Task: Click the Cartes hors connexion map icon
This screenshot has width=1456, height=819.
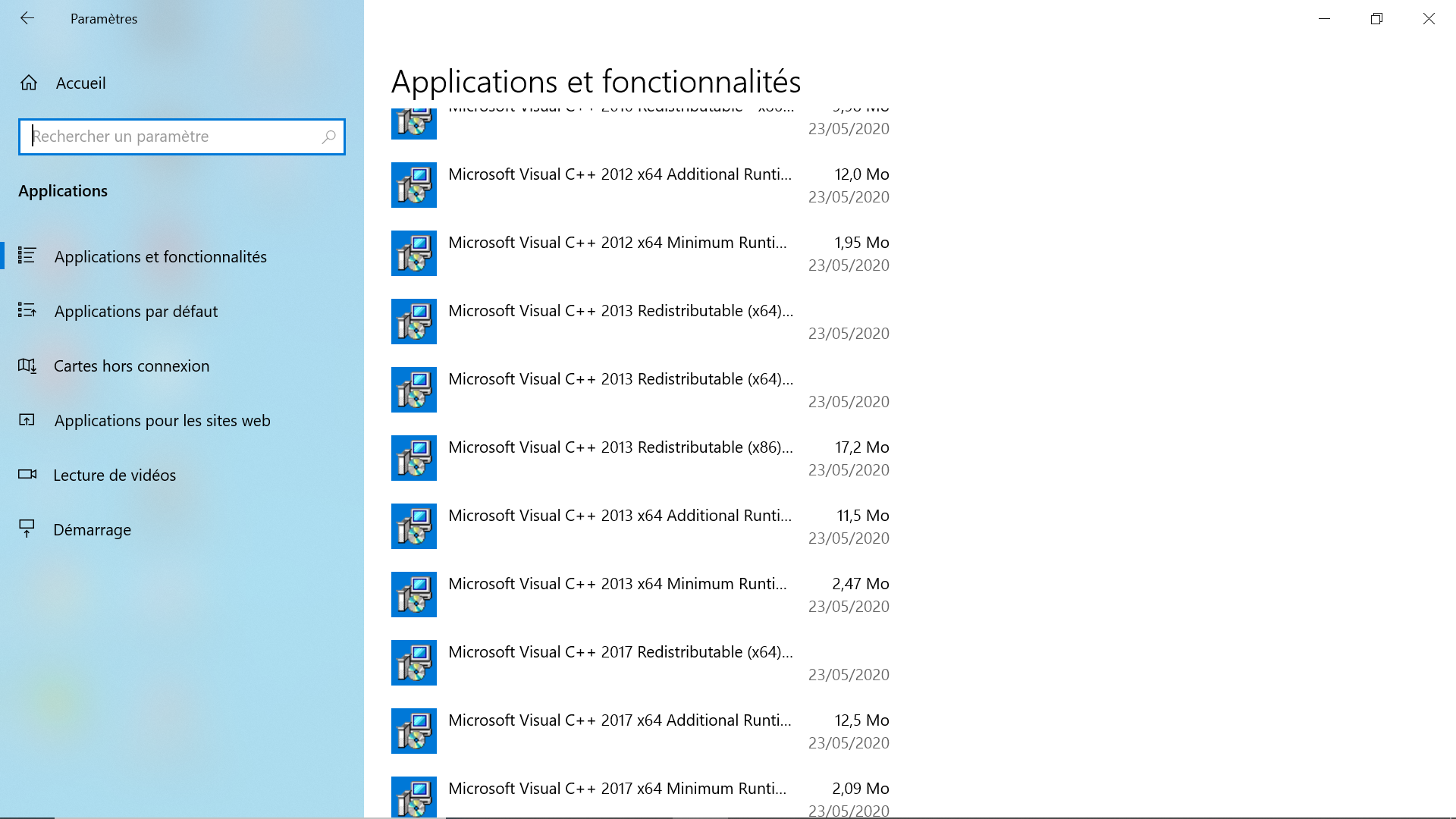Action: [27, 366]
